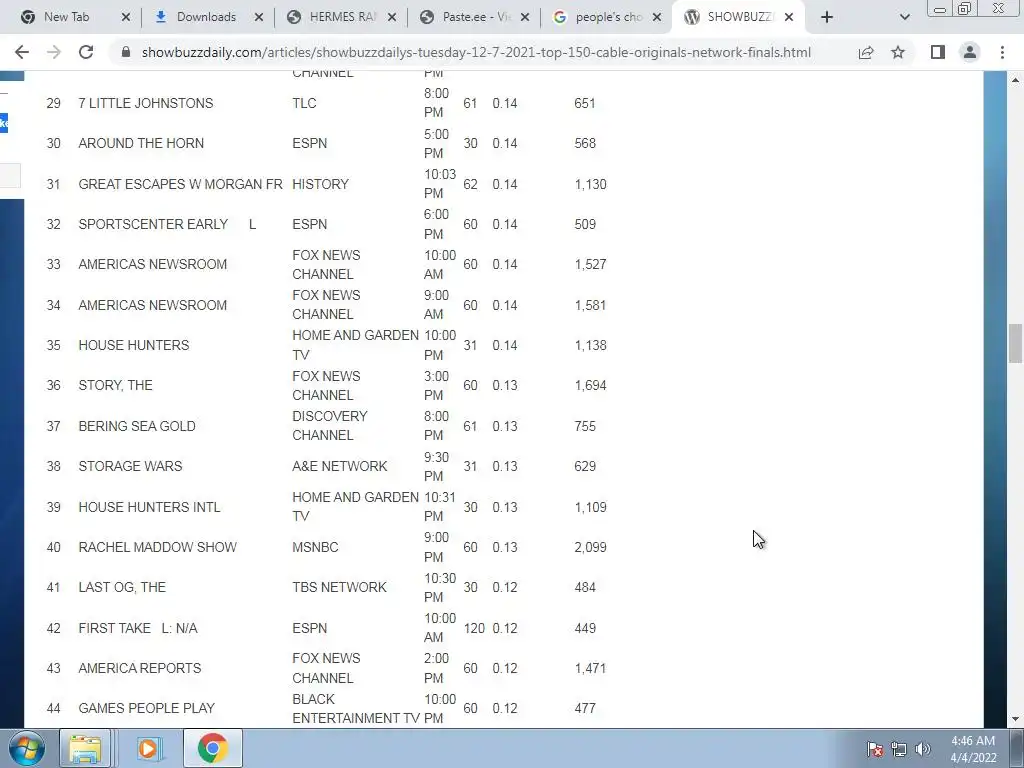Image resolution: width=1024 pixels, height=768 pixels.
Task: Click the scrollbar down arrow
Action: (1015, 719)
